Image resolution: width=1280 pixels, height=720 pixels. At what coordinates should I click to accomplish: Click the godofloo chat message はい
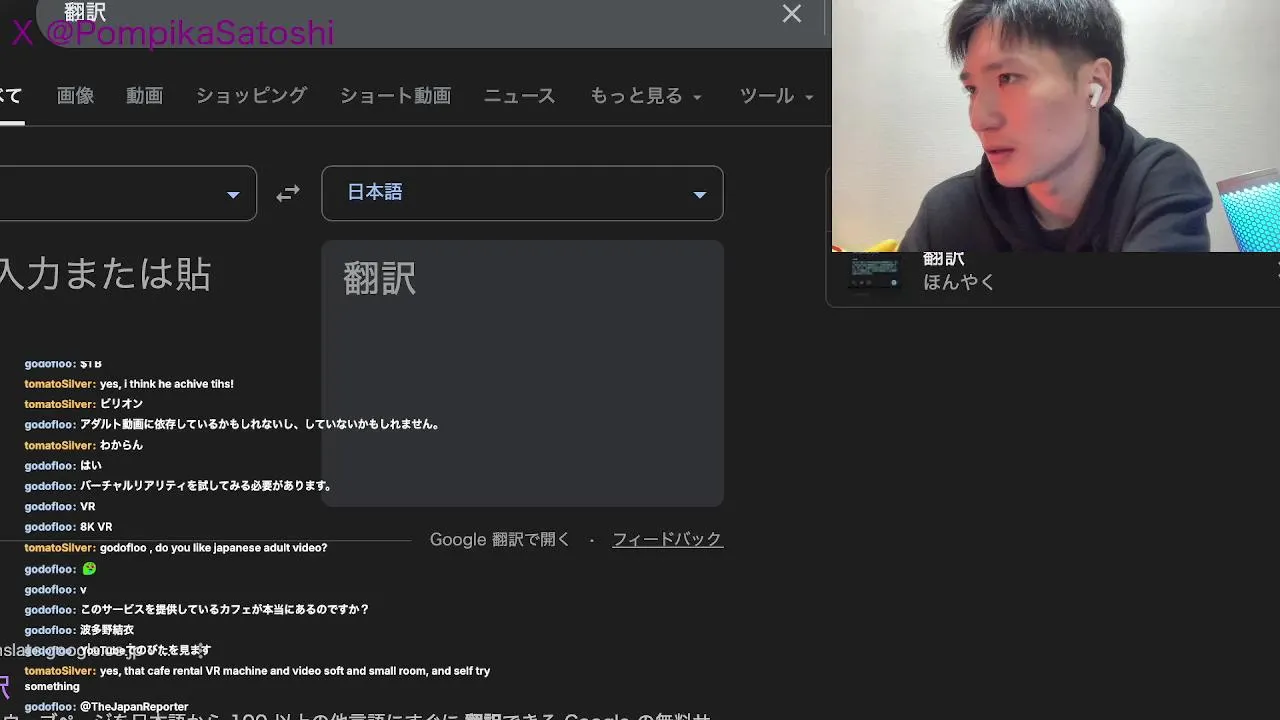91,466
